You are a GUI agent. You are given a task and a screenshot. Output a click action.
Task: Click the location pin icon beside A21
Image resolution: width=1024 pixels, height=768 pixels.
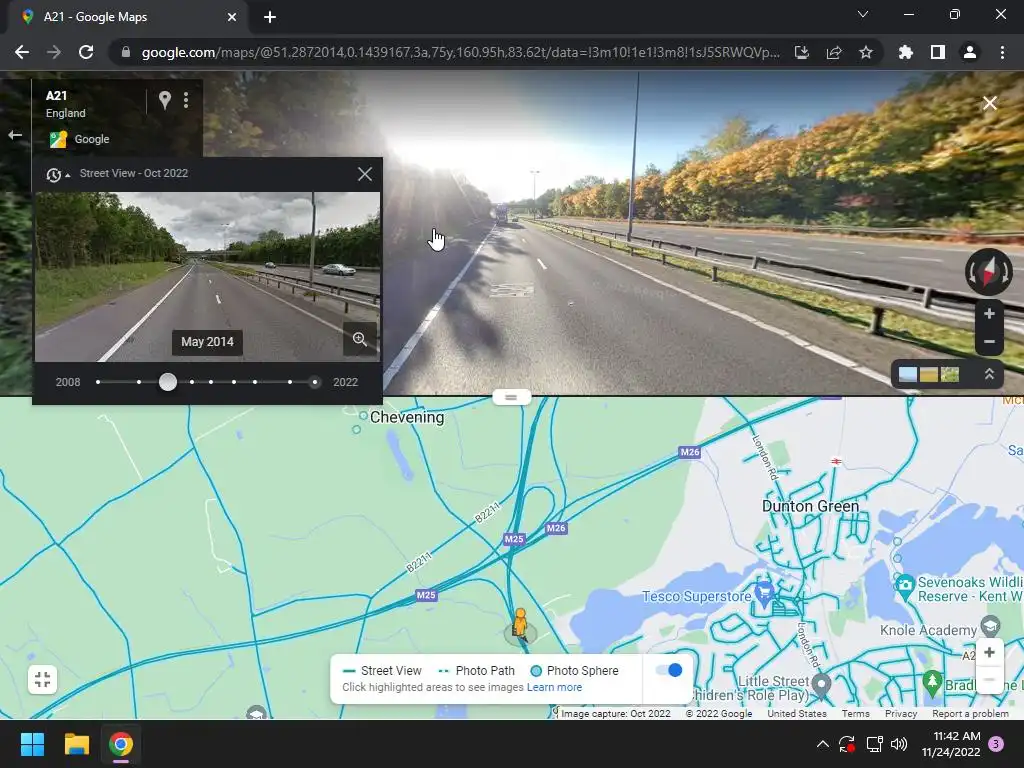(x=165, y=100)
